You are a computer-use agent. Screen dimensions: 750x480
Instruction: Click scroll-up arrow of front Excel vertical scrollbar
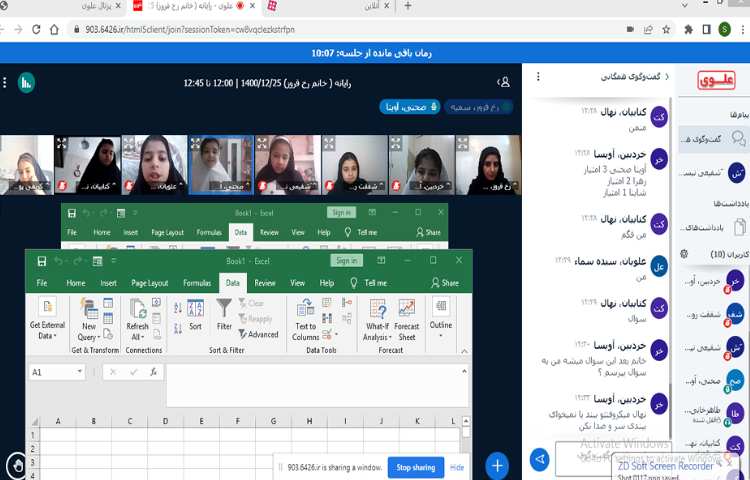click(466, 421)
